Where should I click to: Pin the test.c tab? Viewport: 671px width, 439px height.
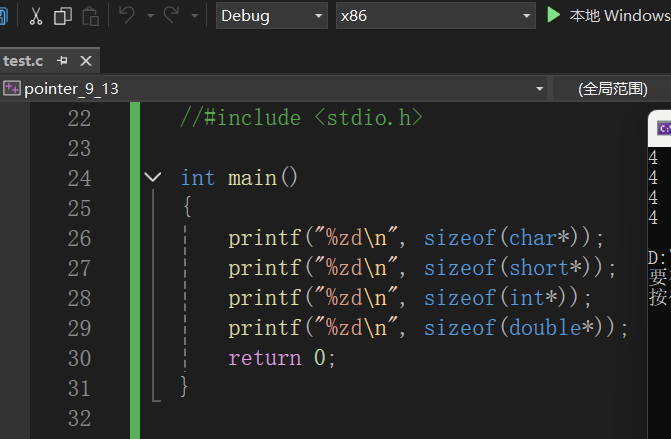coord(62,61)
